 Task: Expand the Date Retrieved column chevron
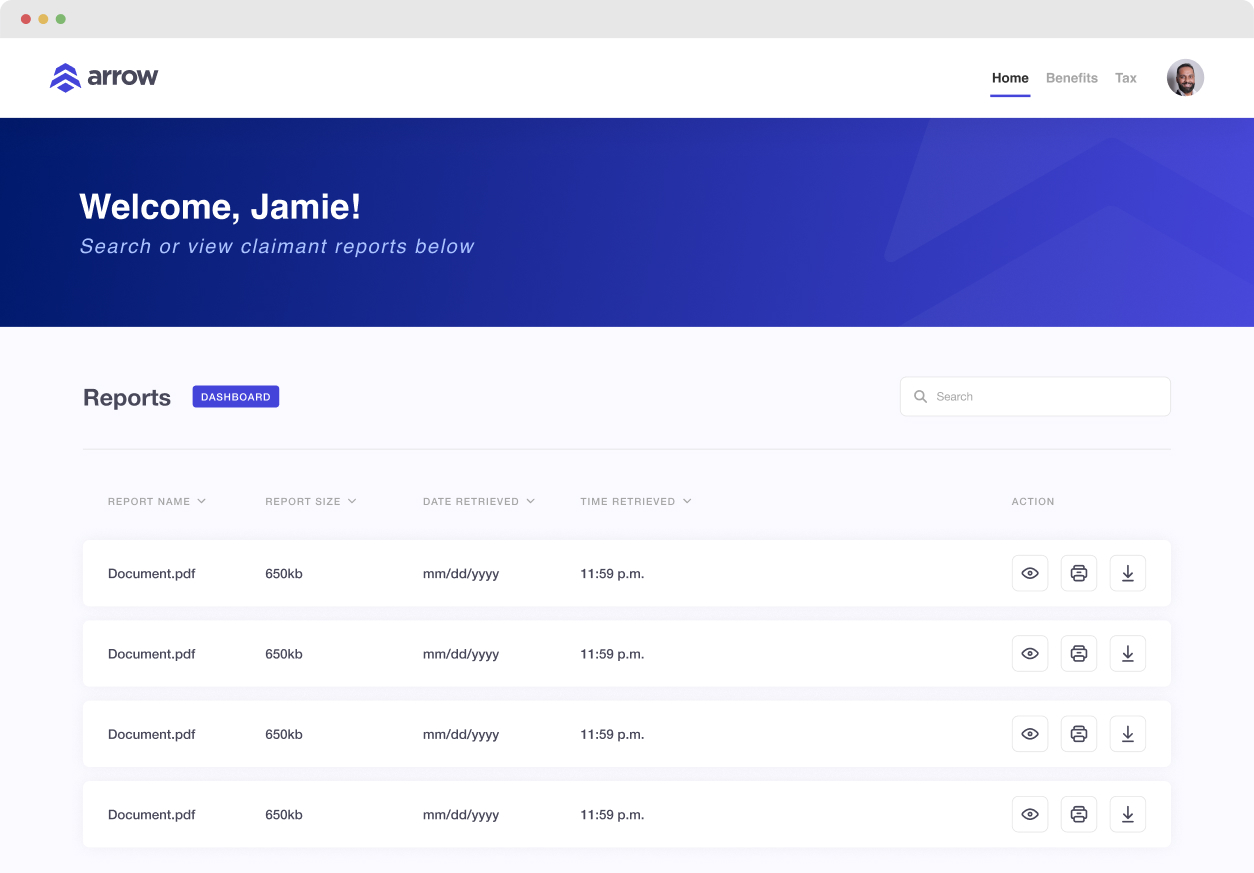(x=531, y=501)
